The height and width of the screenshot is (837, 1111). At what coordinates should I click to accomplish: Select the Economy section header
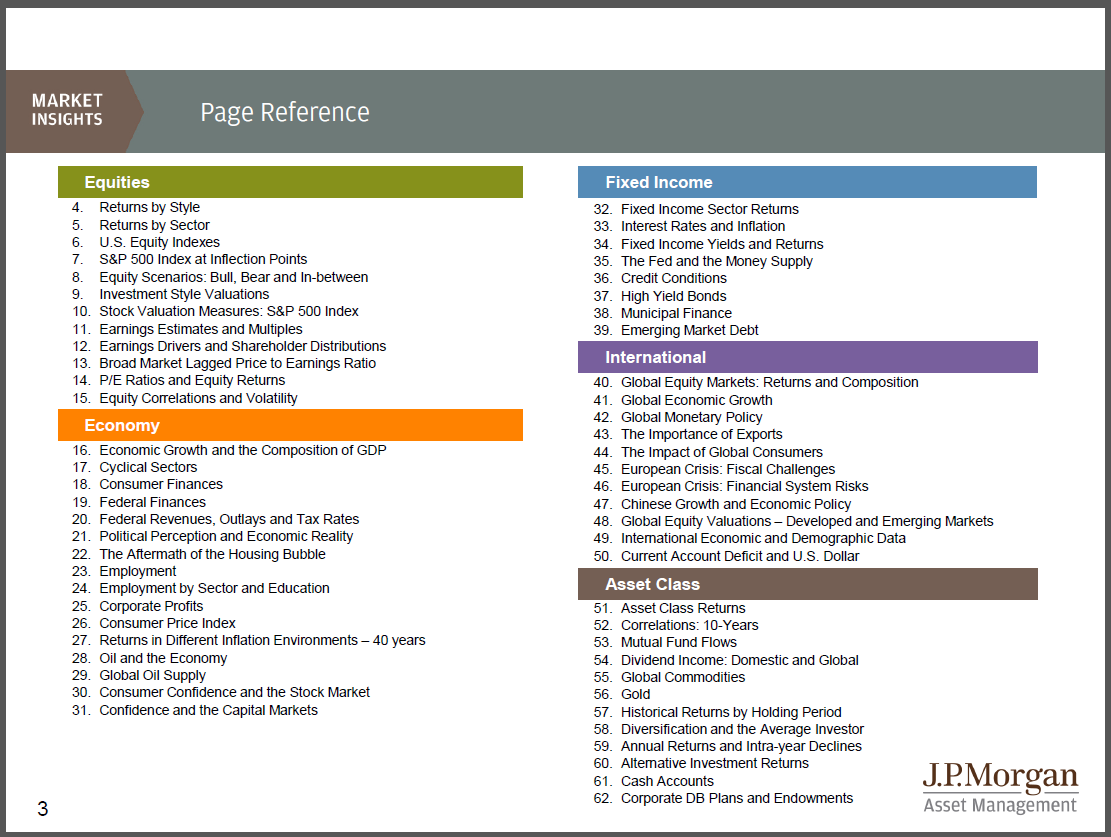coord(290,425)
